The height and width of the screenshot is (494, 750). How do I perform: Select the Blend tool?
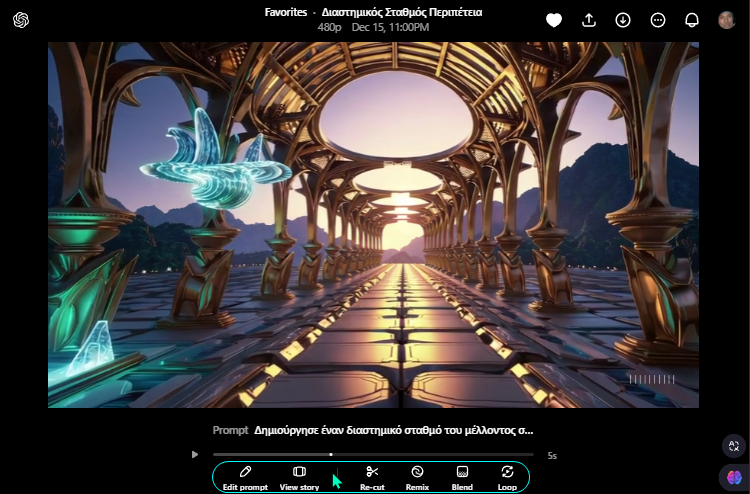point(462,478)
